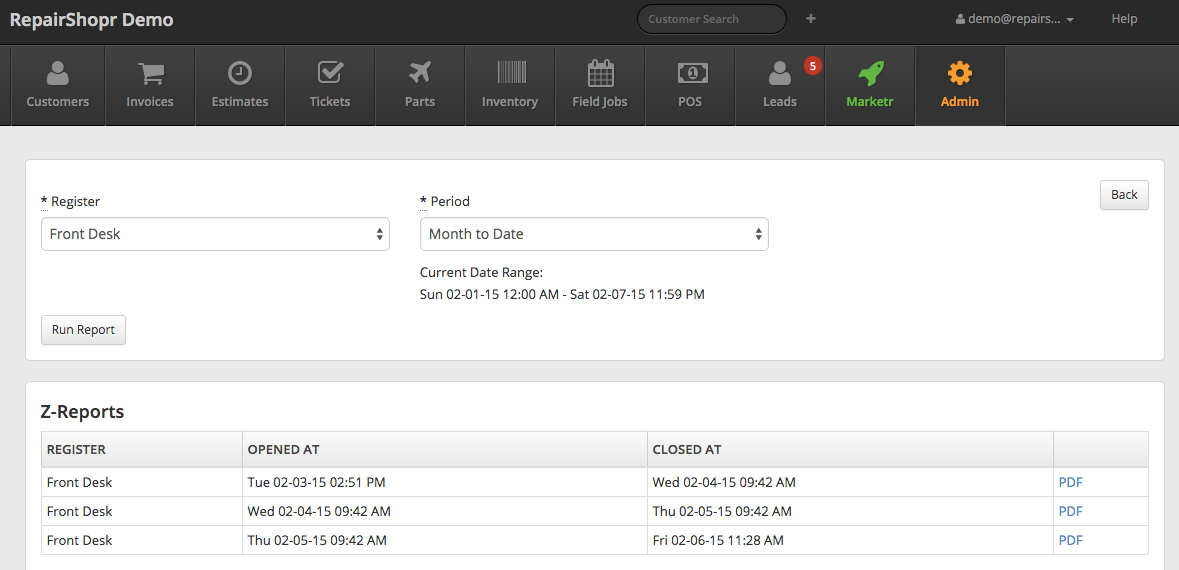Expand the Register dropdown
The width and height of the screenshot is (1179, 570).
[x=215, y=234]
